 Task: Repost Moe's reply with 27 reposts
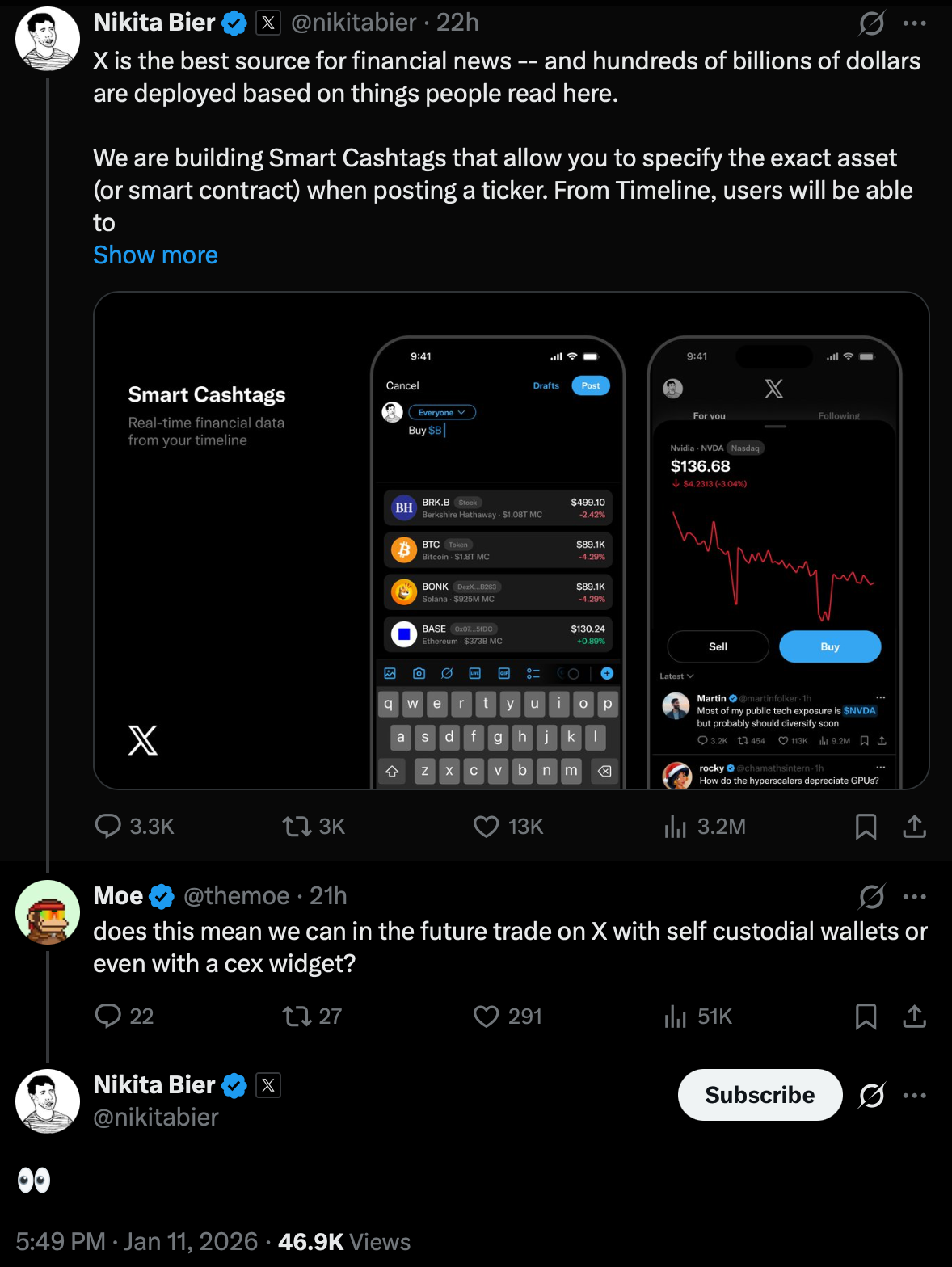(x=297, y=1016)
